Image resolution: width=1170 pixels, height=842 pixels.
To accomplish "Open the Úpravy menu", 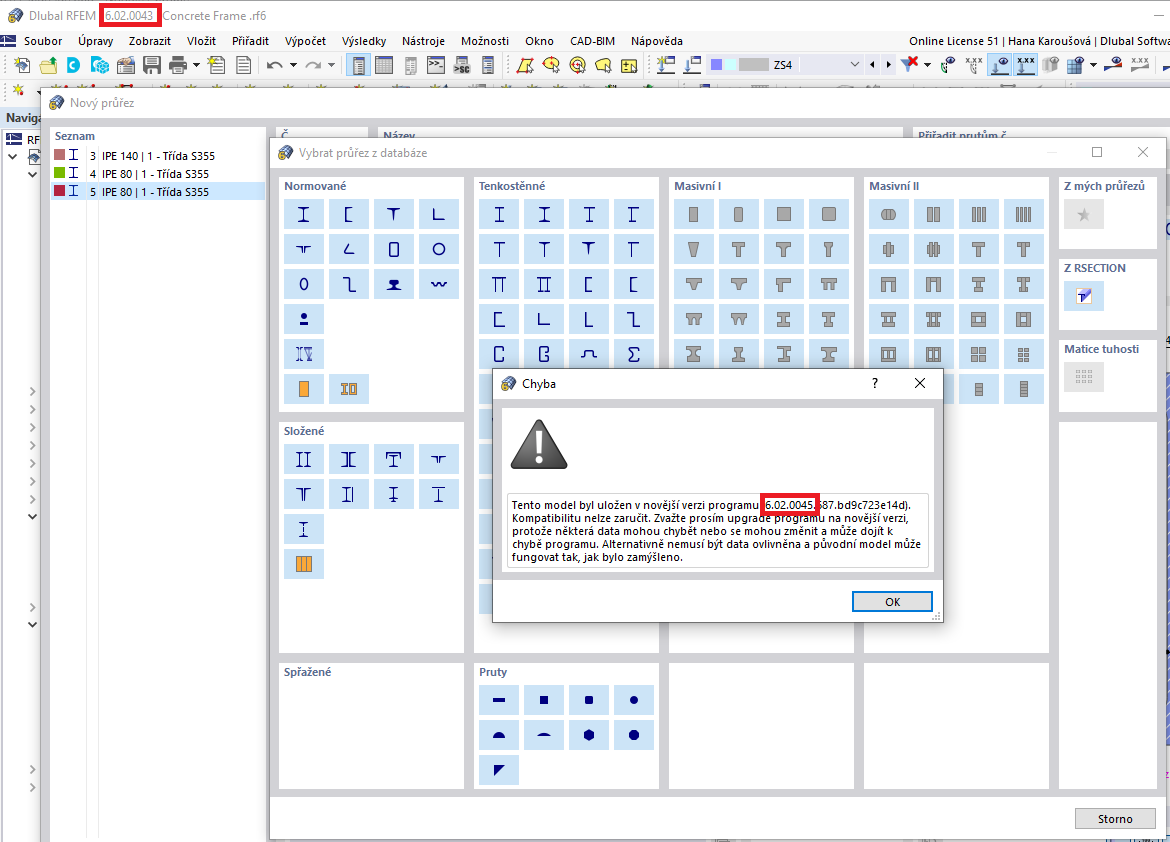I will 96,41.
